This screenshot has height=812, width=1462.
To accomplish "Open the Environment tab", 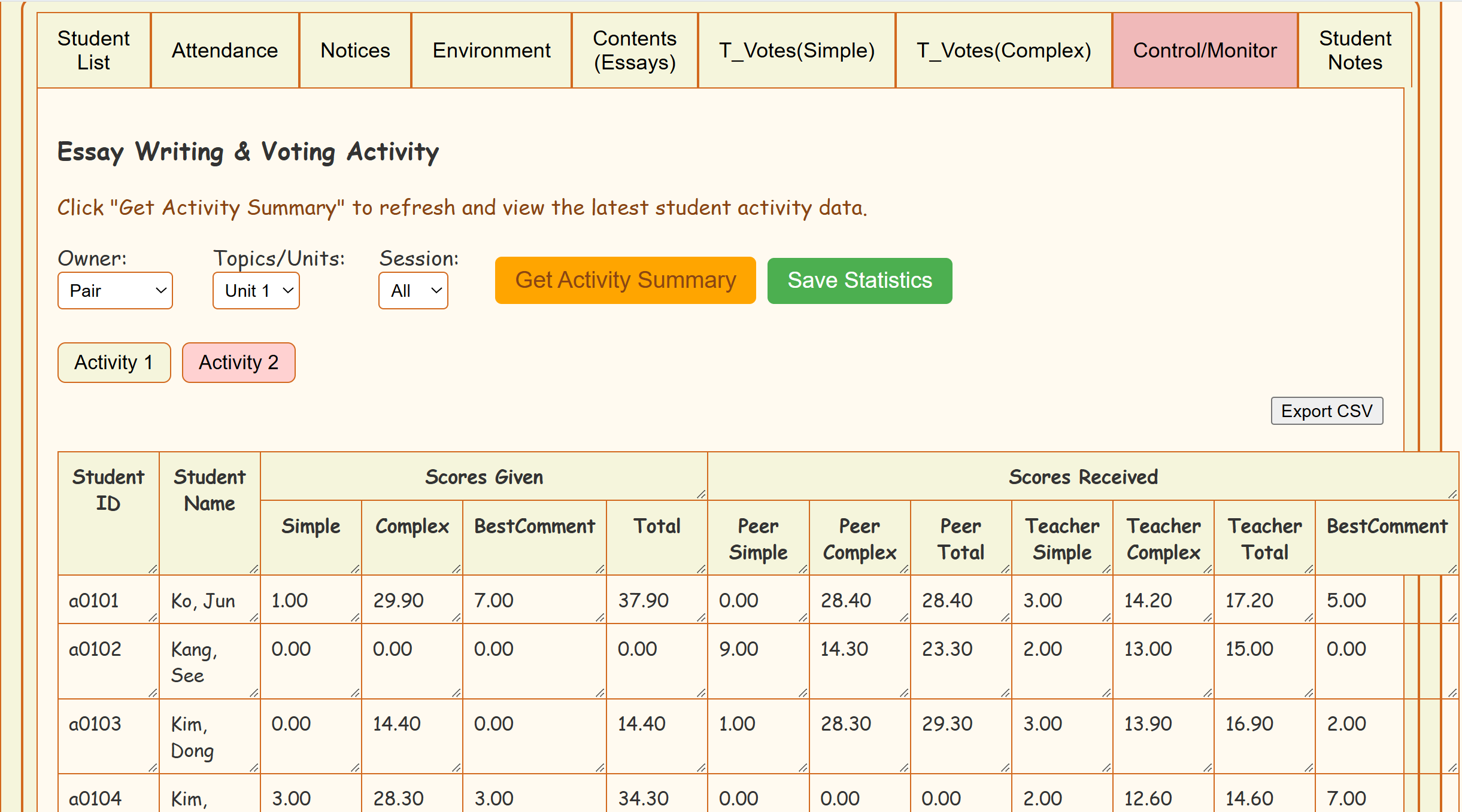I will (x=492, y=50).
